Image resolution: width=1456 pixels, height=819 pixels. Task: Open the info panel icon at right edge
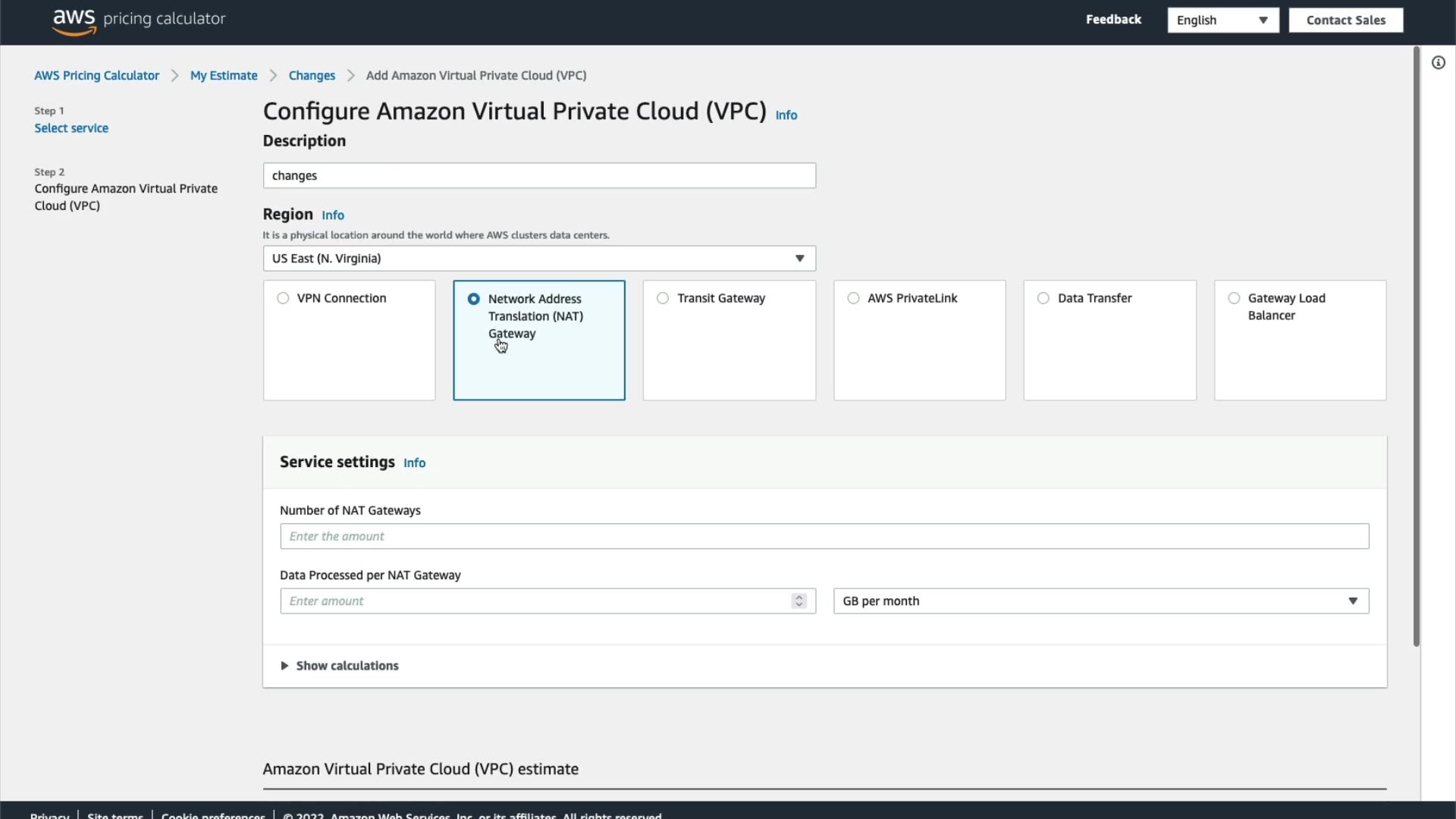pyautogui.click(x=1438, y=63)
